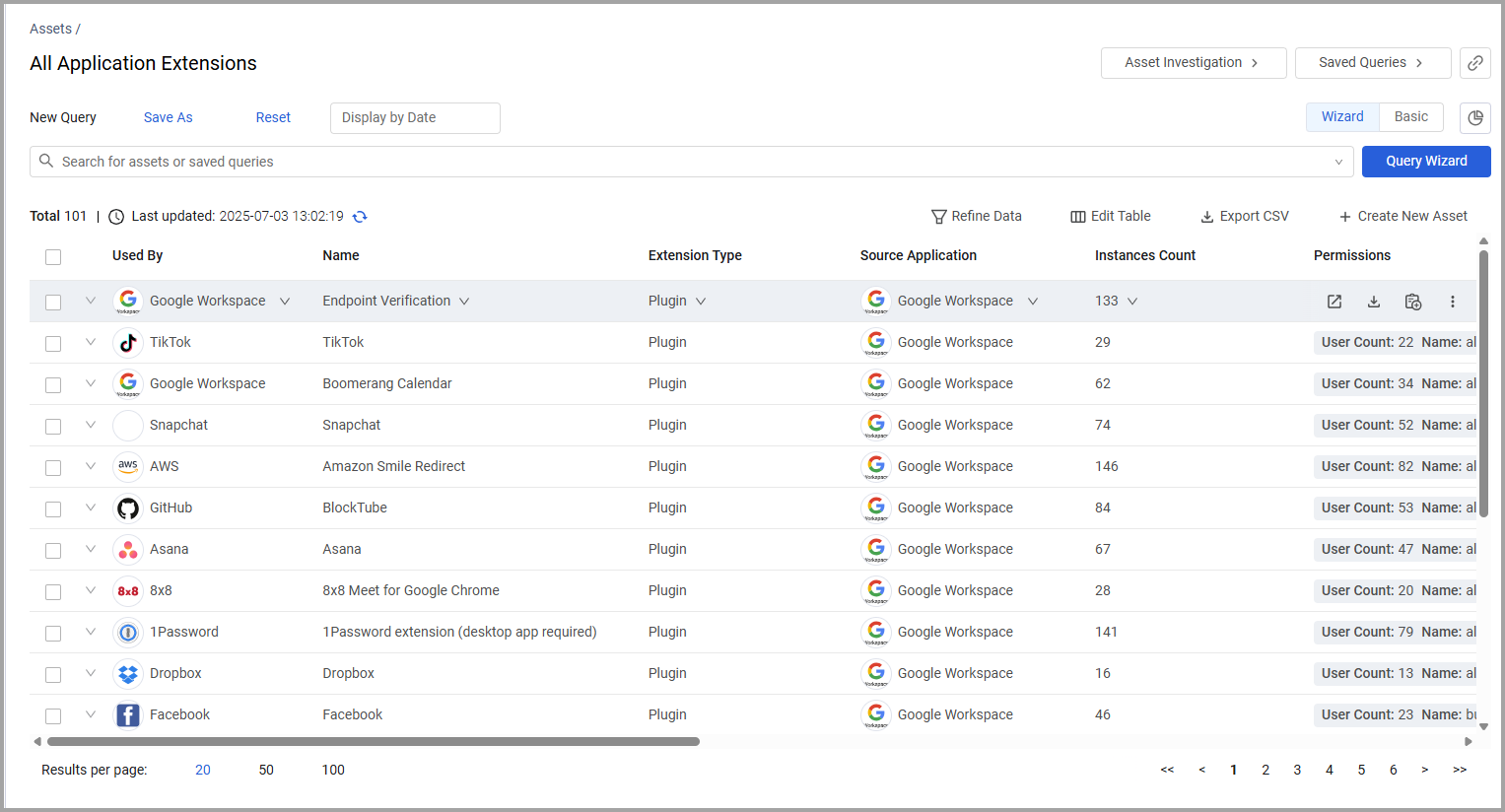
Task: Click Source Application Google icon in Snapchat row
Action: click(x=876, y=426)
